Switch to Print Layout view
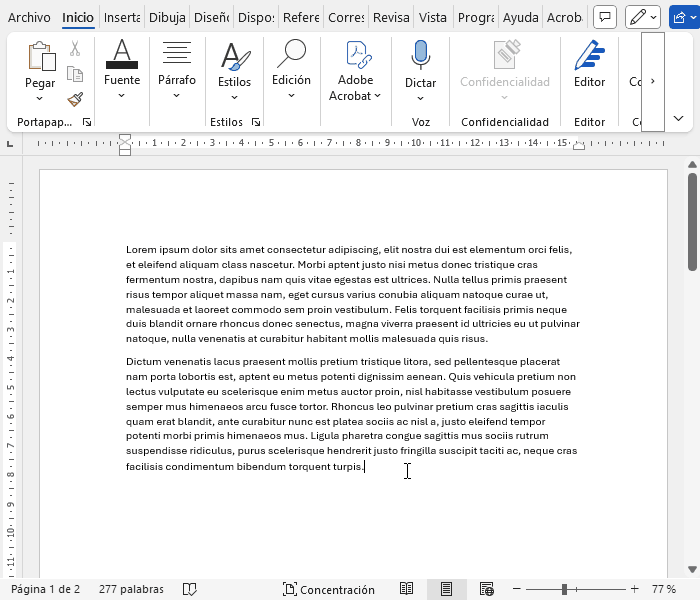 click(447, 589)
